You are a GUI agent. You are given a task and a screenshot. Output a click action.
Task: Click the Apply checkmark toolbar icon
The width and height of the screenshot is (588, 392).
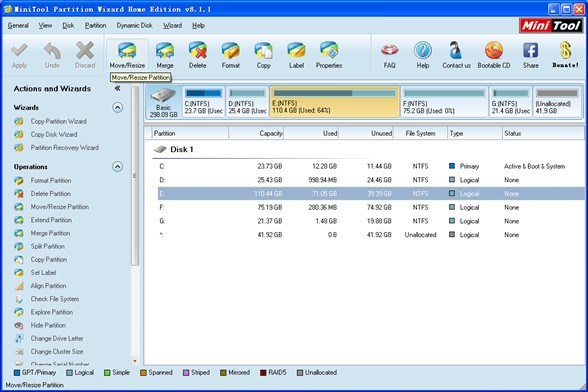point(19,50)
